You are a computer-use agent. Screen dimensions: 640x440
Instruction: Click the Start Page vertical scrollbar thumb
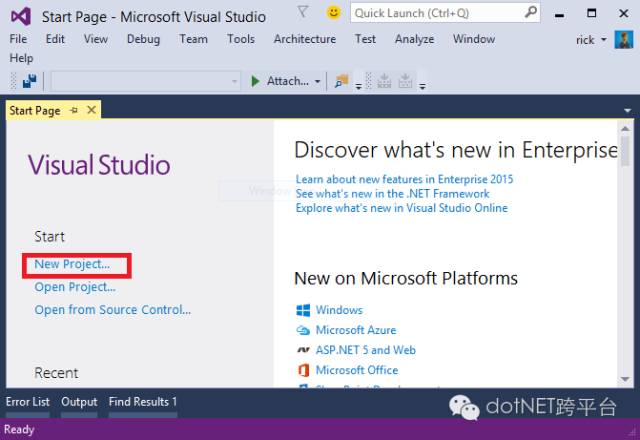point(625,151)
